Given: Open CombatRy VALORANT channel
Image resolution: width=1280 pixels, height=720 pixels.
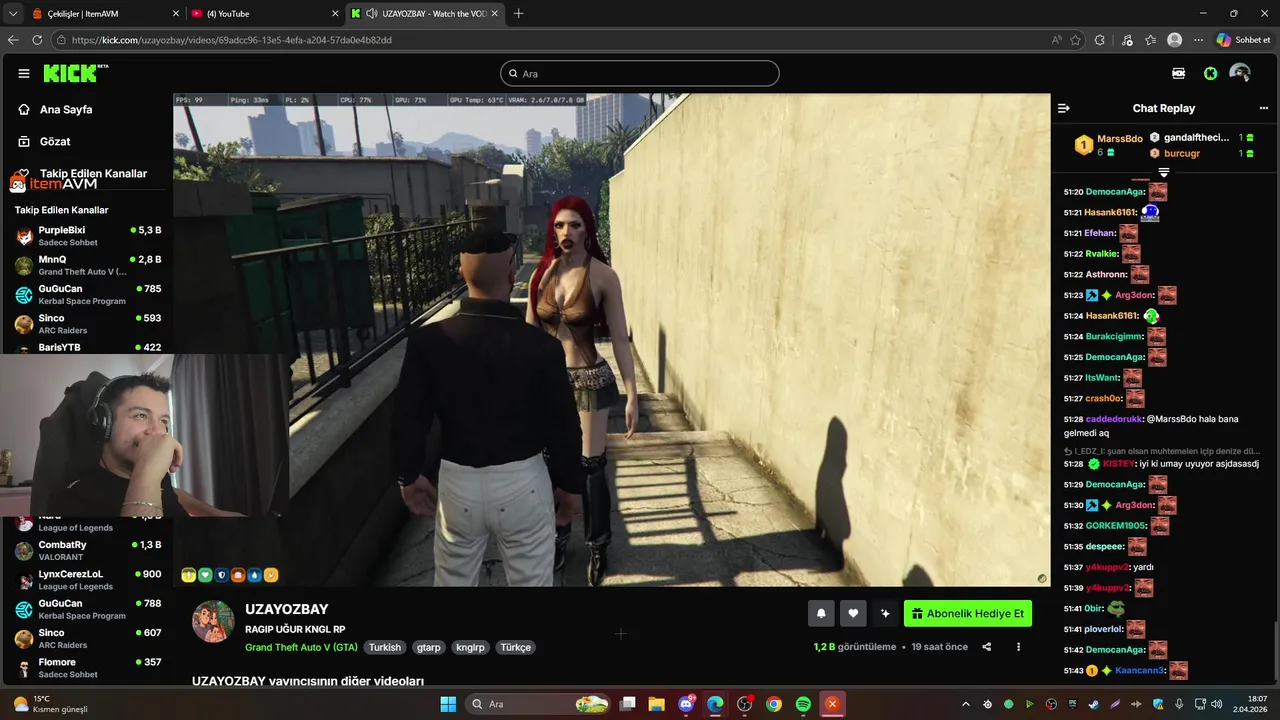Looking at the screenshot, I should [x=87, y=550].
